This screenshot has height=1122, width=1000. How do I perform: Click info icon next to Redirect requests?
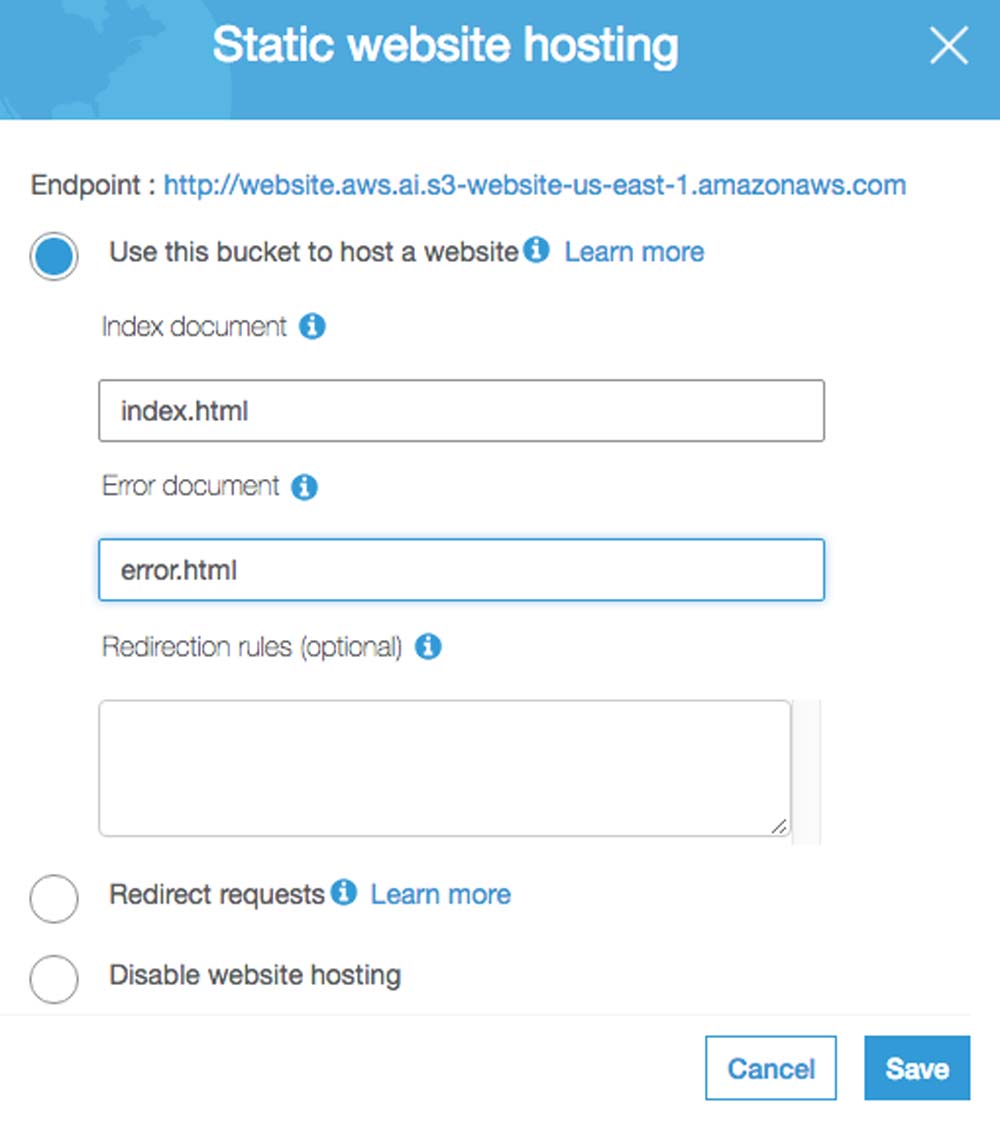click(343, 892)
